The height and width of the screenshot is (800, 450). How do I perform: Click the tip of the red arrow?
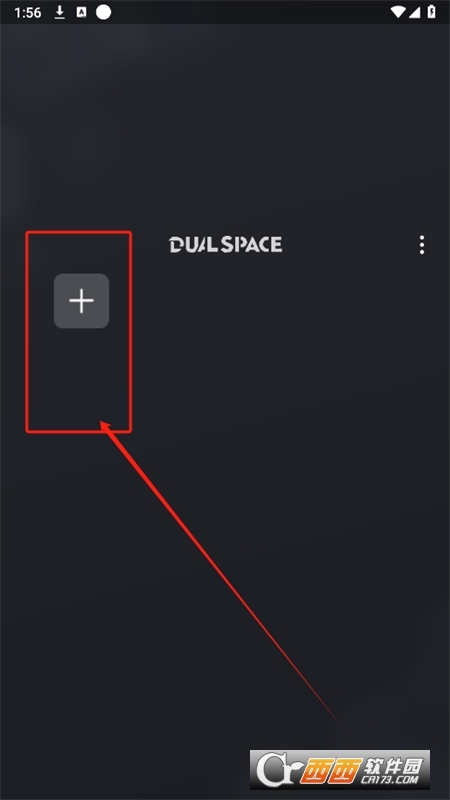click(x=102, y=423)
